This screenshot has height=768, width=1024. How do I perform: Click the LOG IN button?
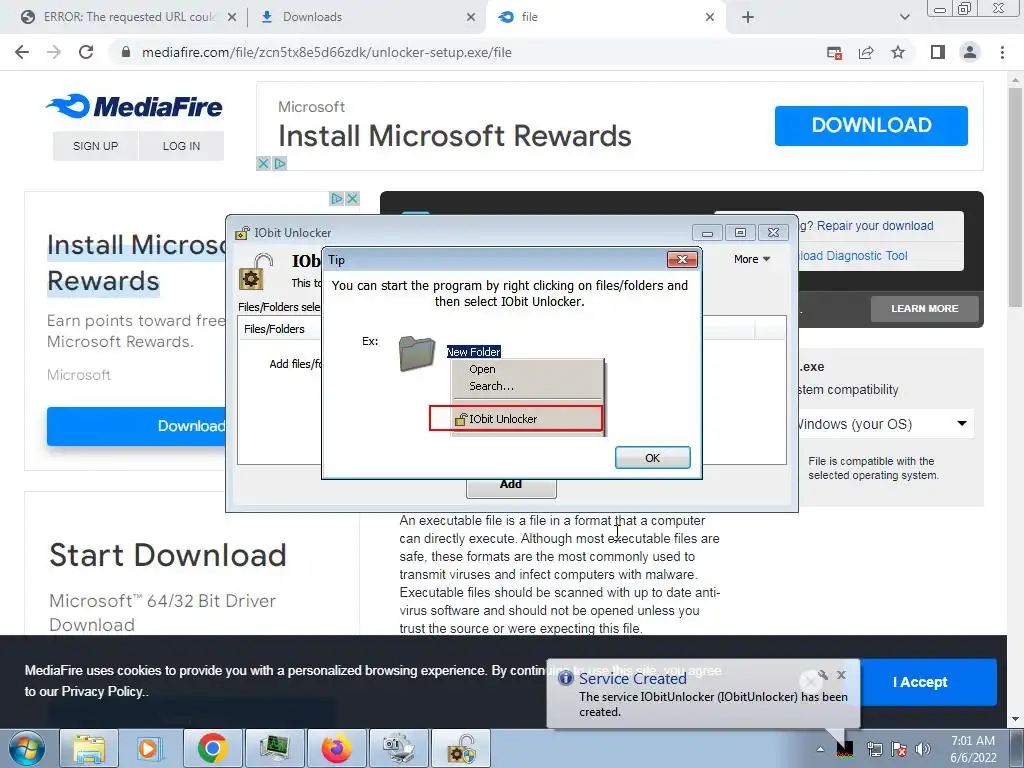click(x=181, y=146)
